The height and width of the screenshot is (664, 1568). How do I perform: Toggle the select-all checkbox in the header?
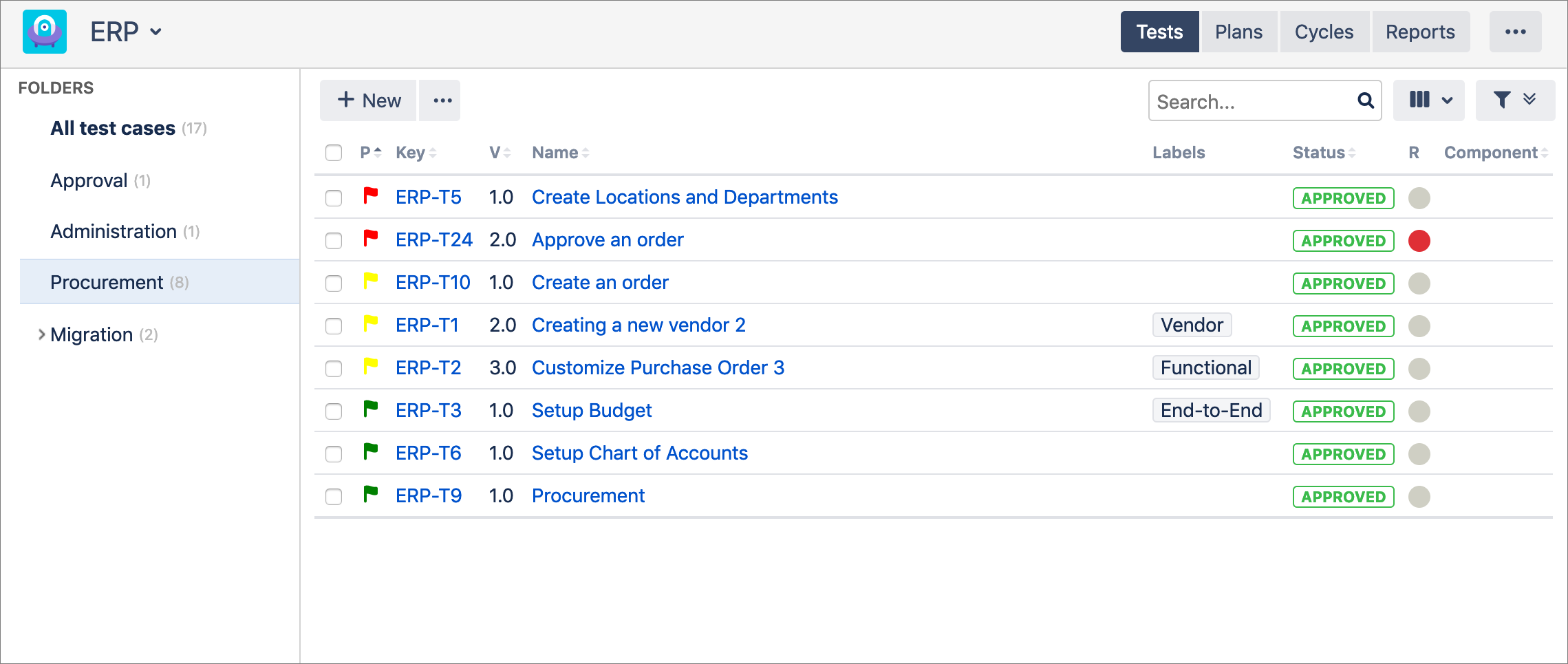click(x=334, y=153)
